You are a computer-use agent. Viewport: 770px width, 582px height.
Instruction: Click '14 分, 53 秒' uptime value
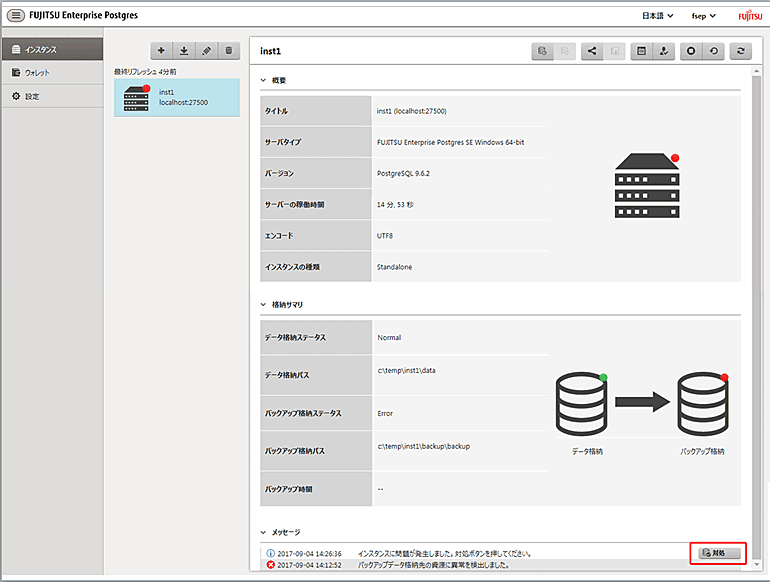(x=395, y=204)
